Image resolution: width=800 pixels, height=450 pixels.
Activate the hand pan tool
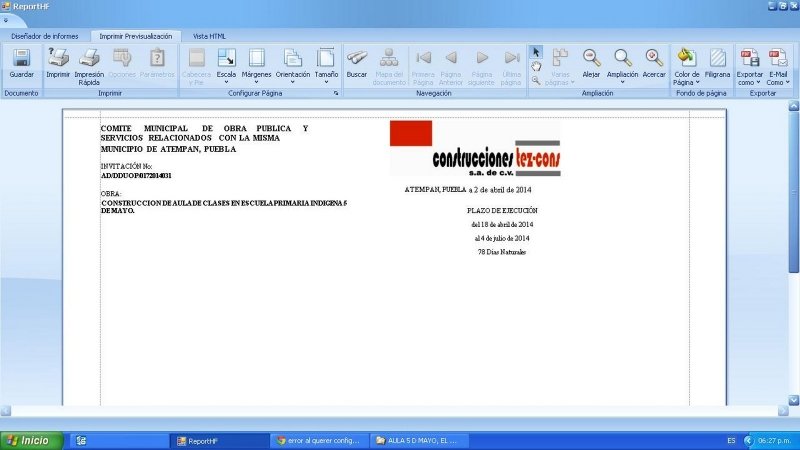coord(536,66)
